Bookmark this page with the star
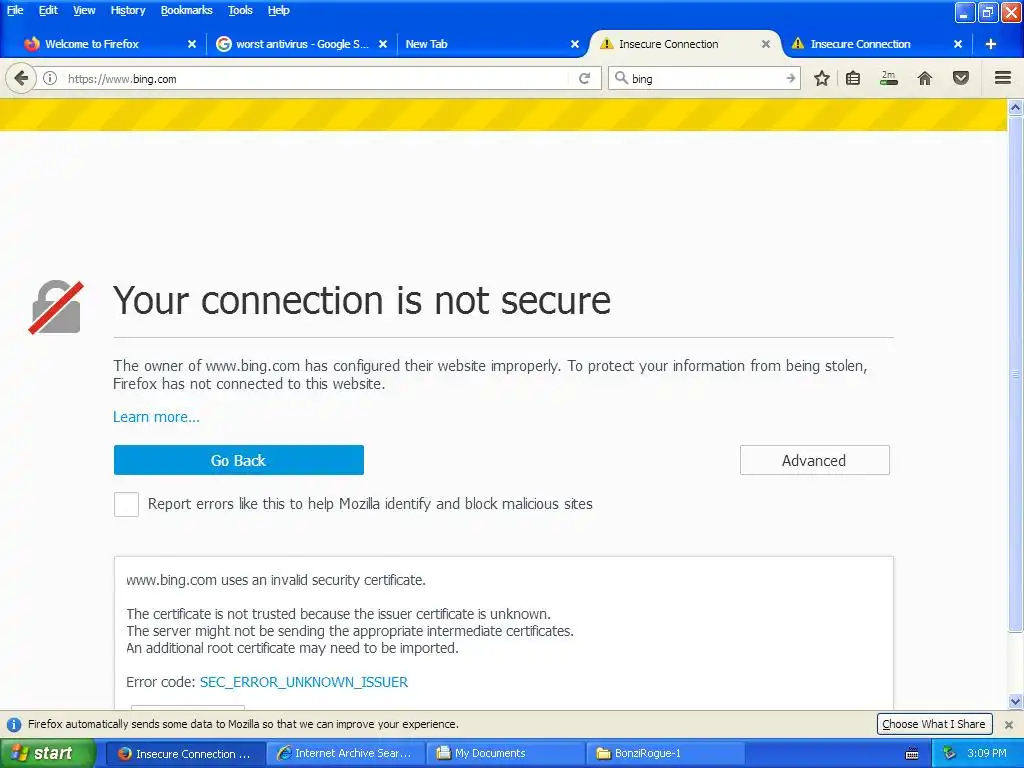Image resolution: width=1024 pixels, height=768 pixels. tap(822, 78)
